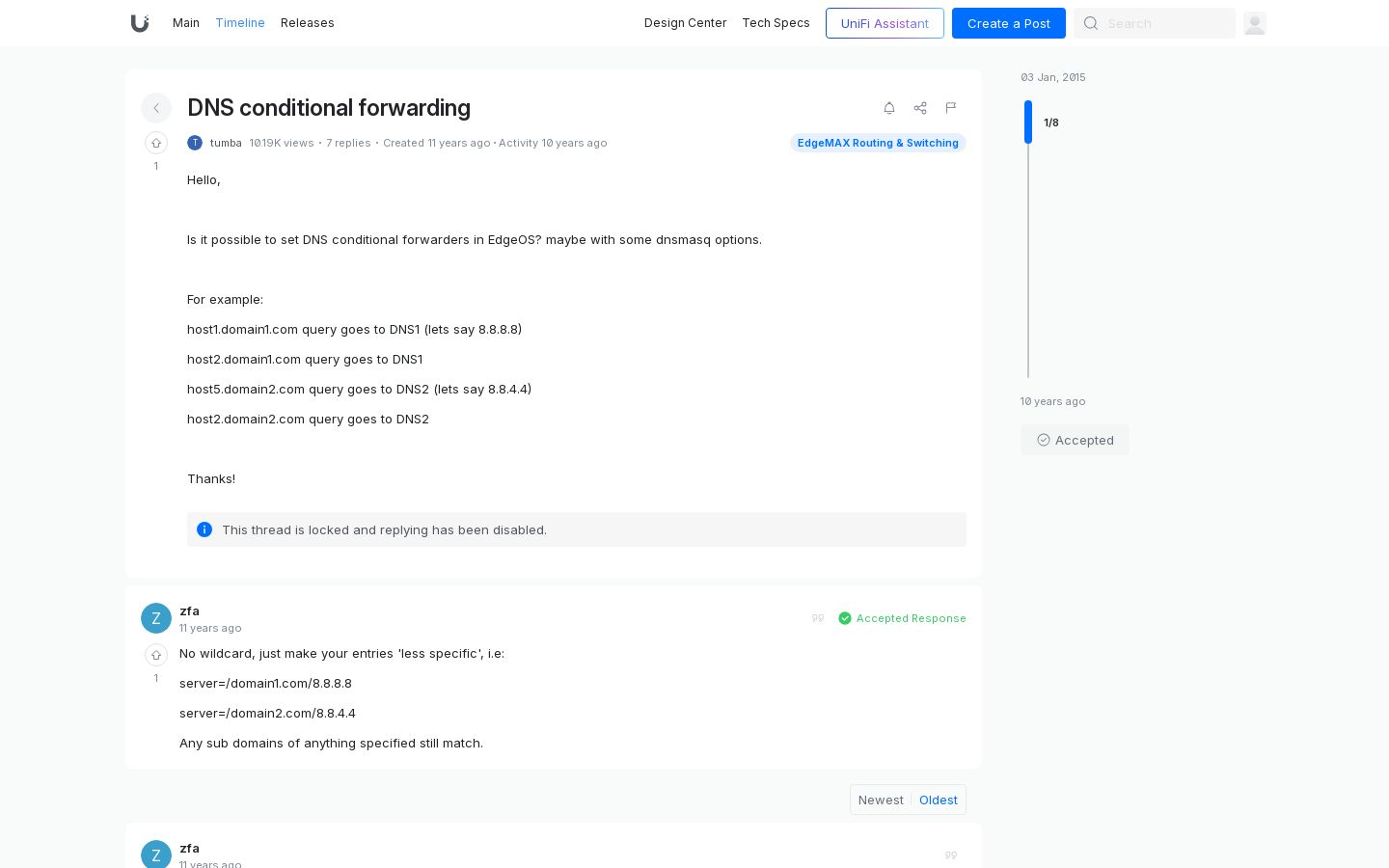Sort replies by Oldest
Image resolution: width=1389 pixels, height=868 pixels.
click(939, 800)
